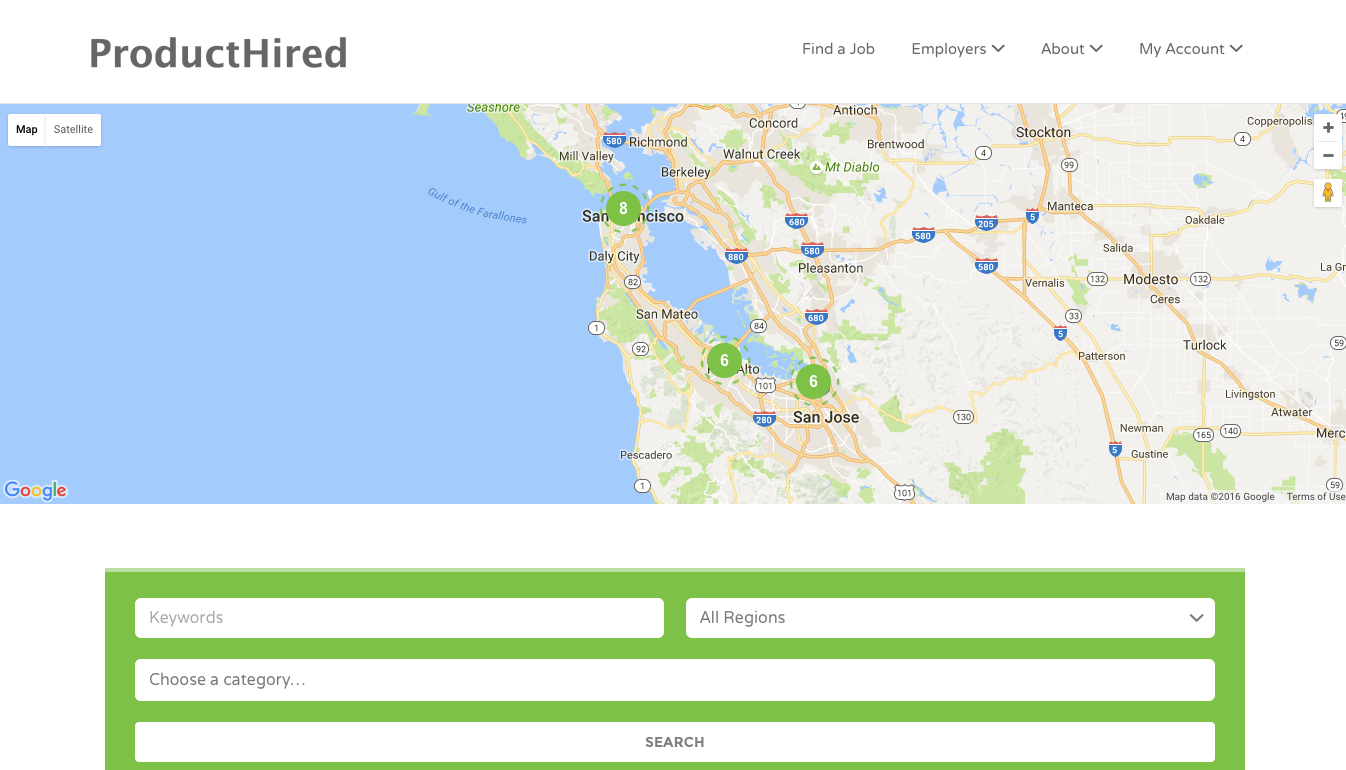Expand the My Account menu

pos(1190,49)
